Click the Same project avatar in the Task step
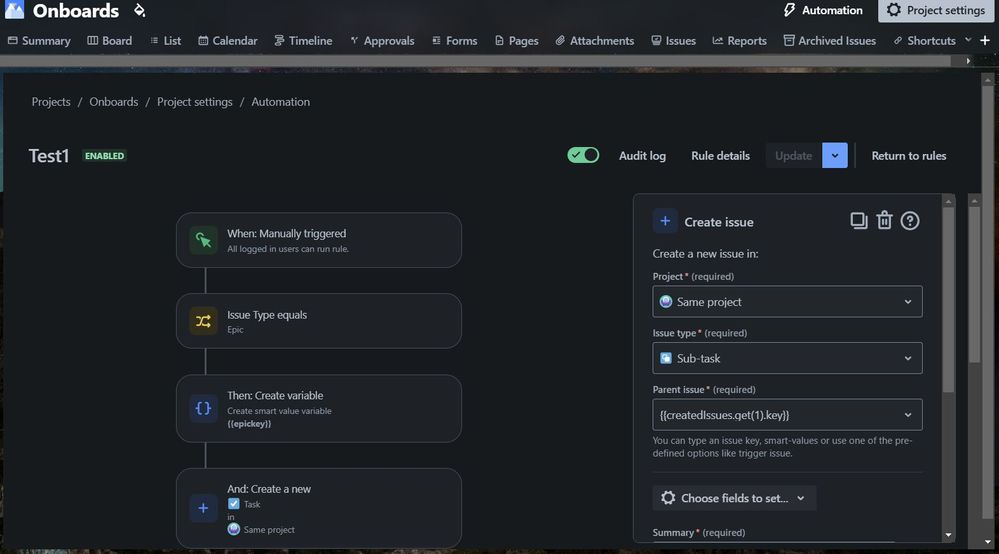 point(234,529)
